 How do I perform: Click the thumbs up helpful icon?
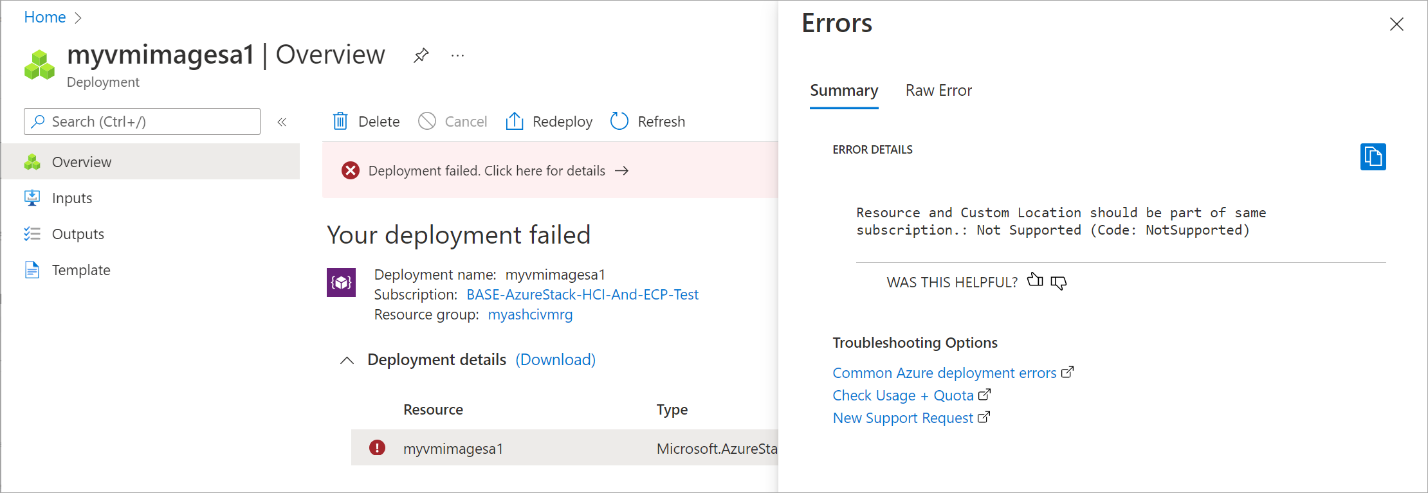coord(1035,281)
